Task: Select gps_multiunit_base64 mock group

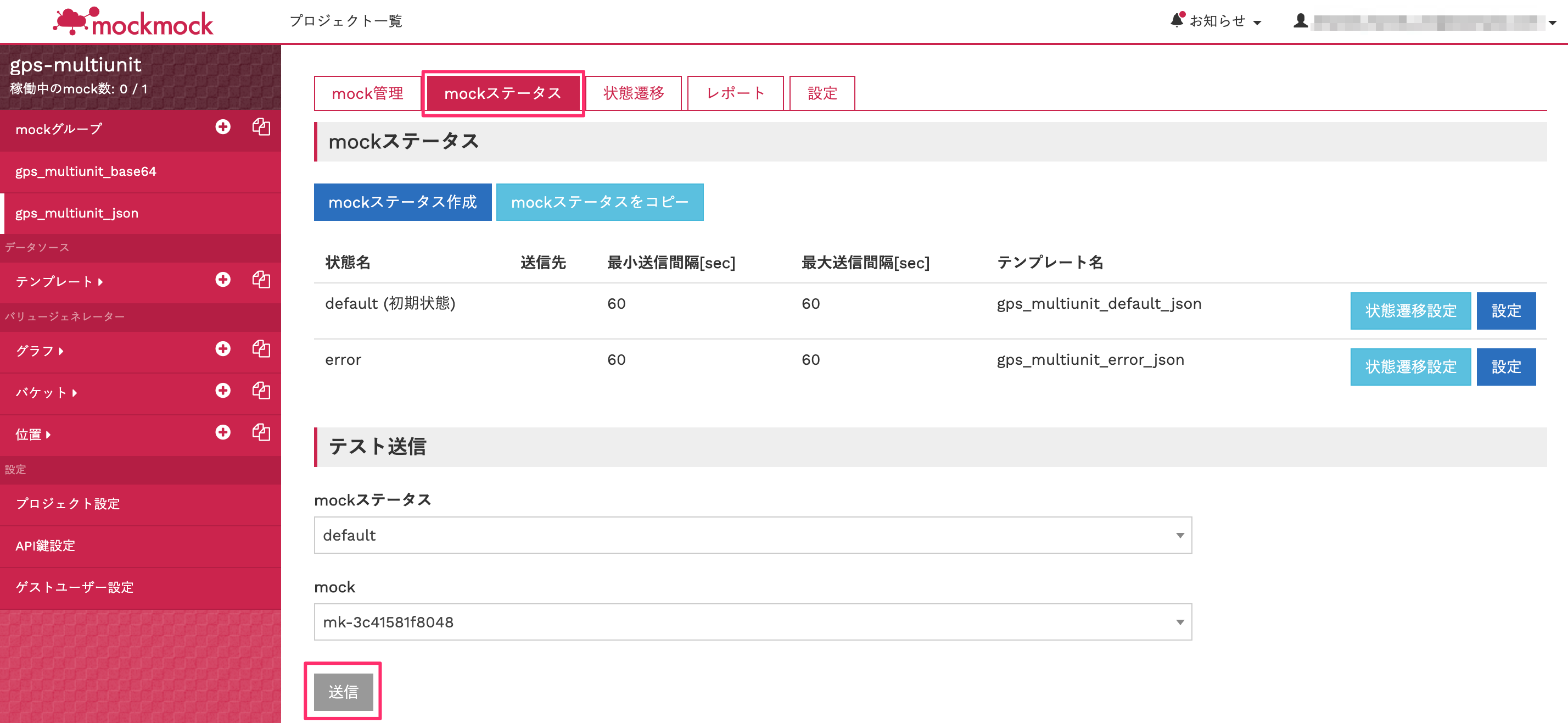Action: tap(86, 171)
